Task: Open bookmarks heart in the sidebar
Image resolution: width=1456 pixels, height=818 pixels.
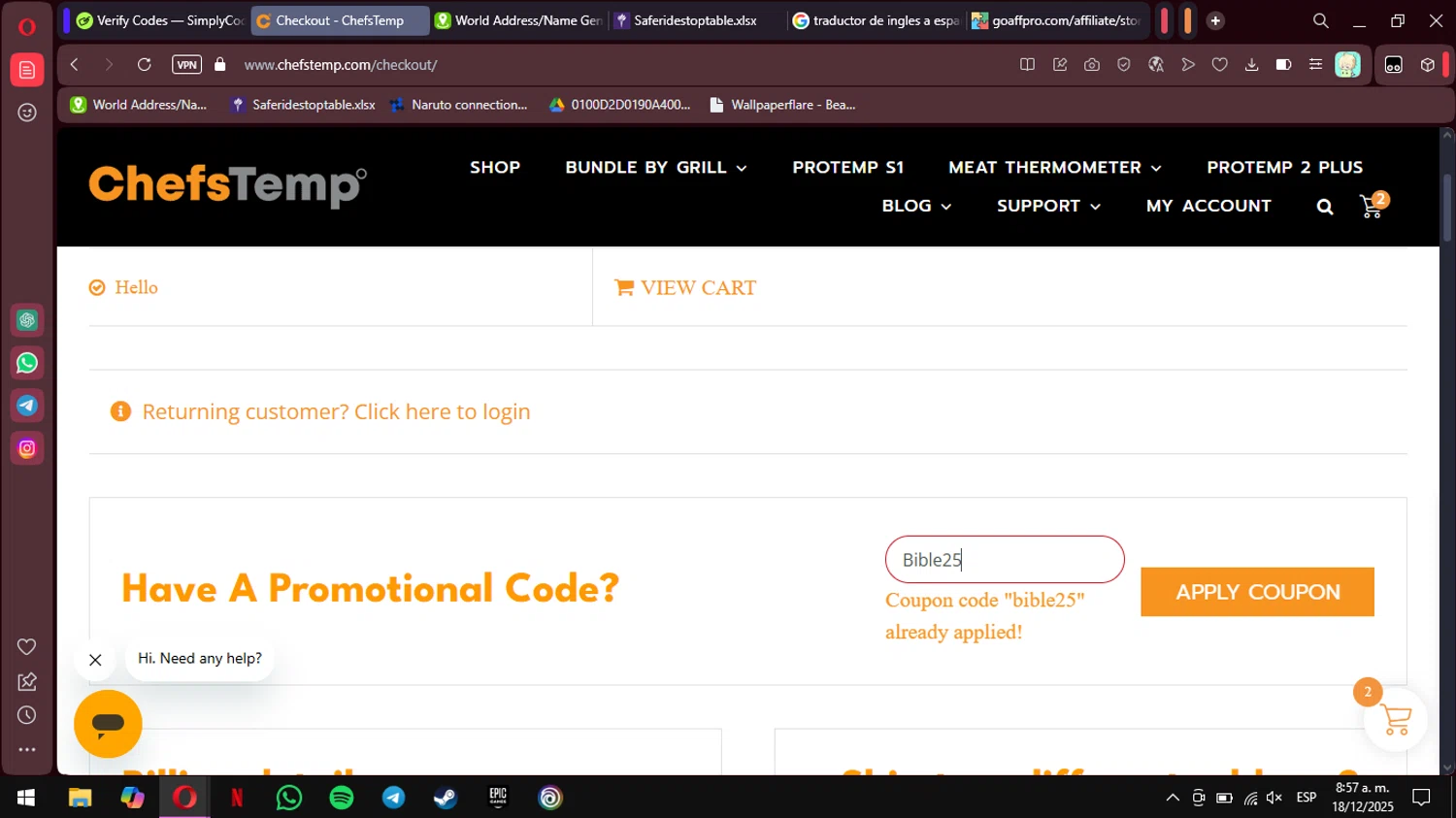Action: [27, 647]
